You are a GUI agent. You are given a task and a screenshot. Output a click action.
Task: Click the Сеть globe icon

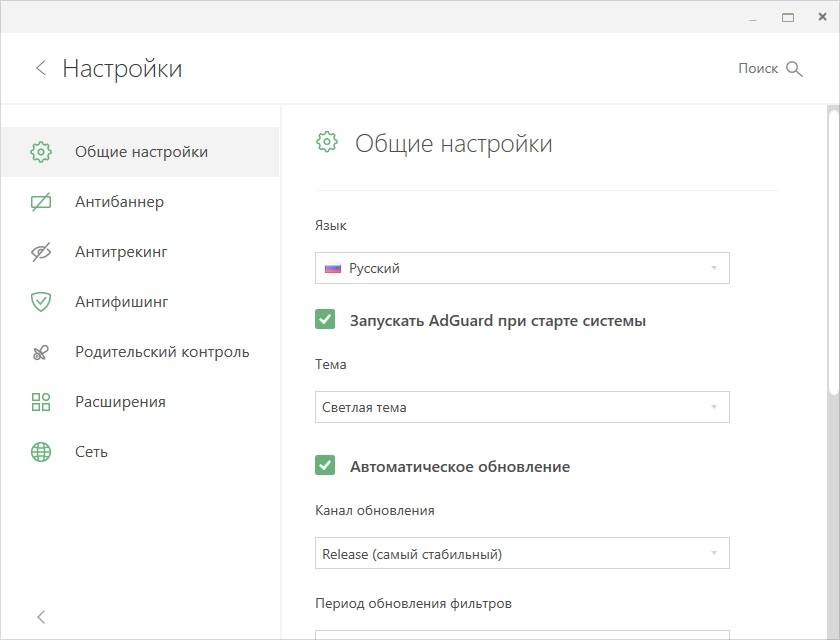pos(41,452)
